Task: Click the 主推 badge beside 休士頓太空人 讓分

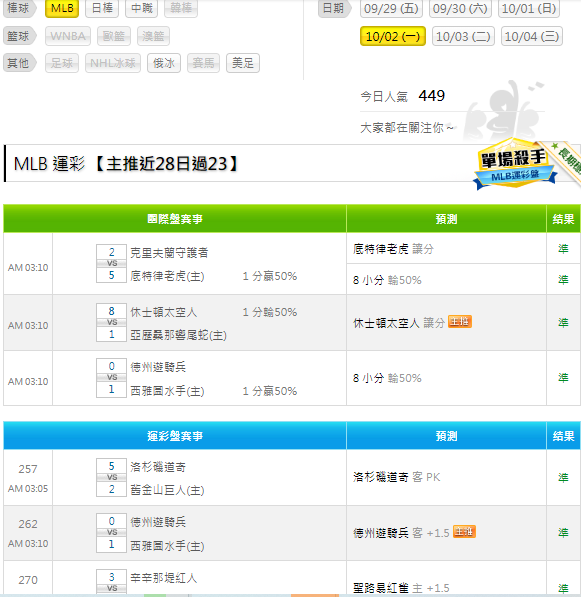Action: click(460, 322)
